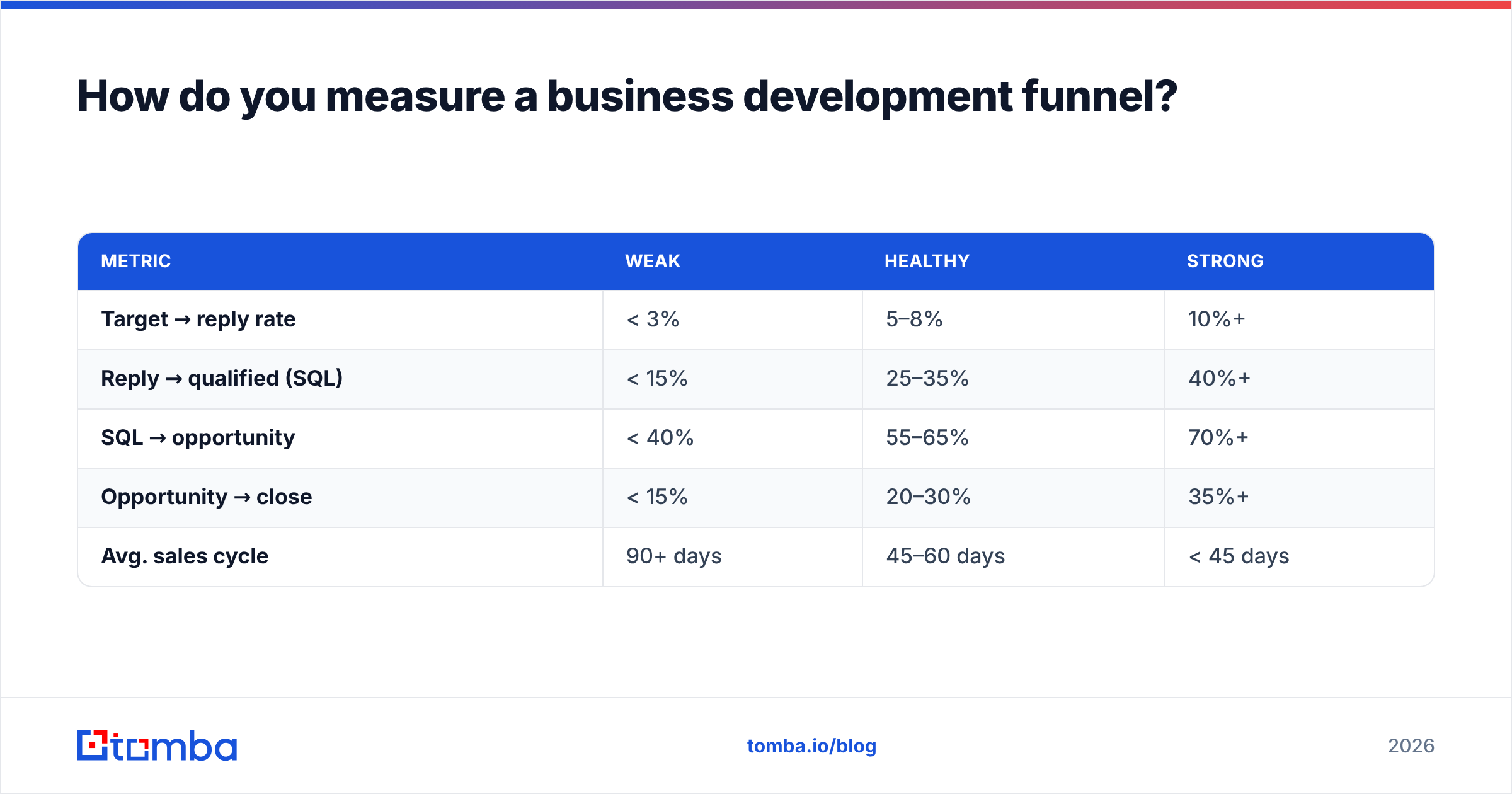Click the 'Target → reply rate' row label
Image resolution: width=1512 pixels, height=794 pixels.
tap(198, 319)
